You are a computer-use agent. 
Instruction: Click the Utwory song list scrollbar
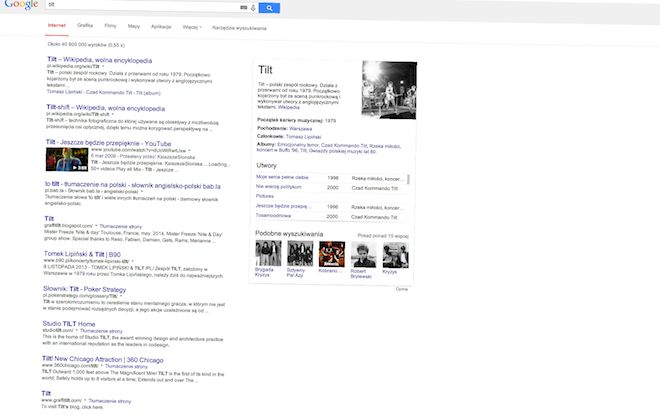coord(408,179)
